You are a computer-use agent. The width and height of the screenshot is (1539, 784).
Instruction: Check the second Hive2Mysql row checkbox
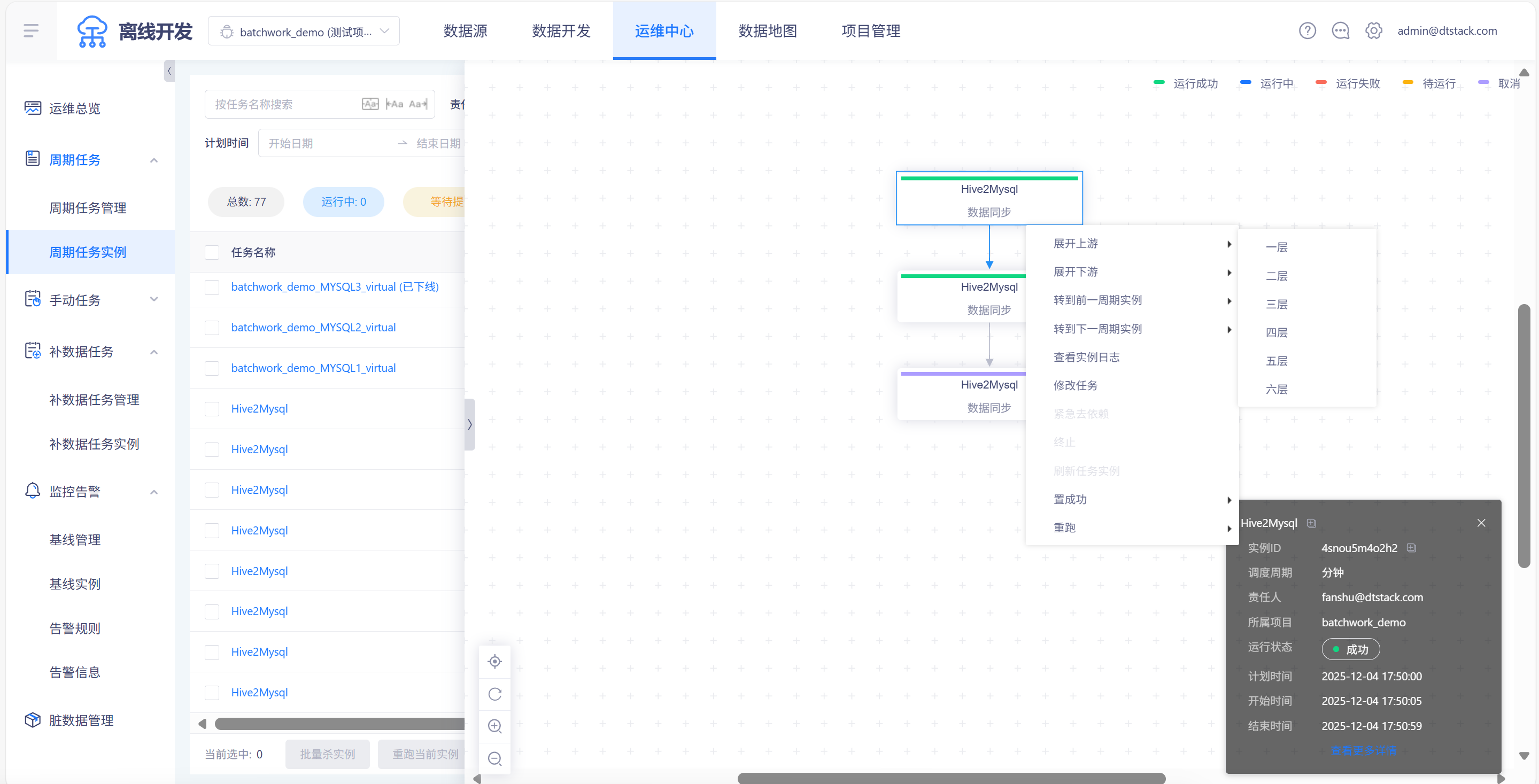[212, 449]
